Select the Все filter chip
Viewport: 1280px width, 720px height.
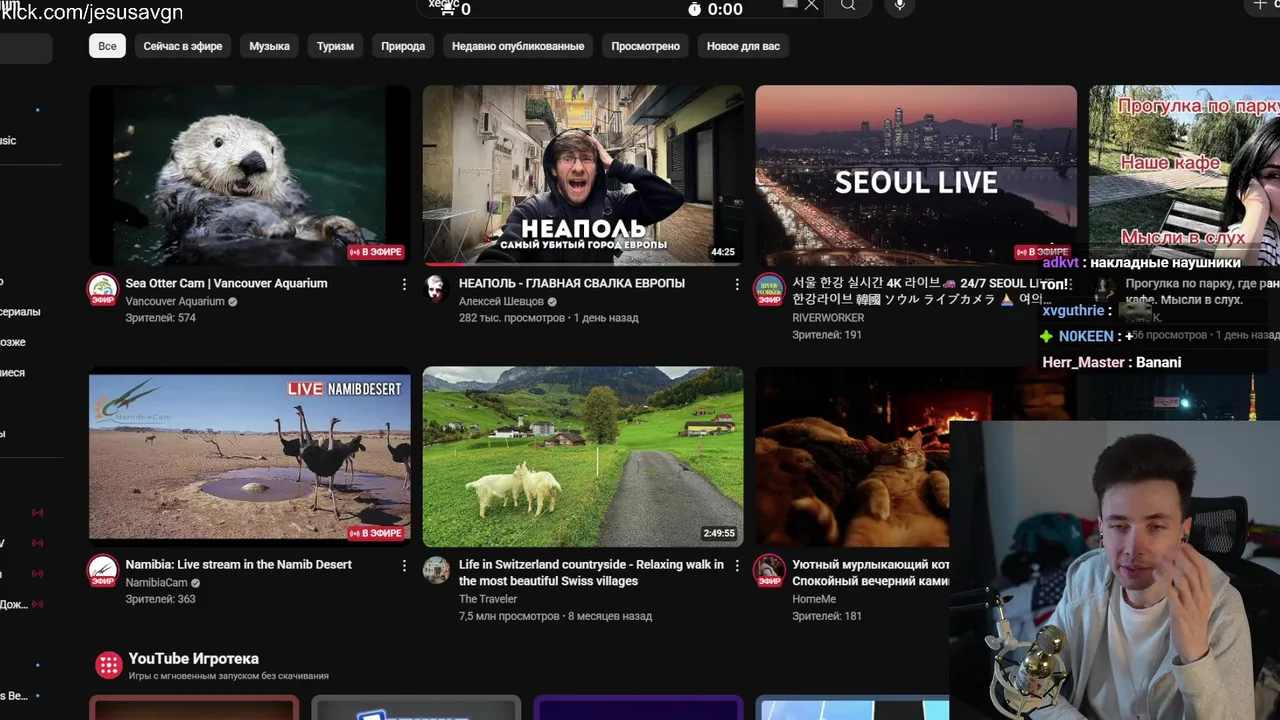click(x=107, y=46)
